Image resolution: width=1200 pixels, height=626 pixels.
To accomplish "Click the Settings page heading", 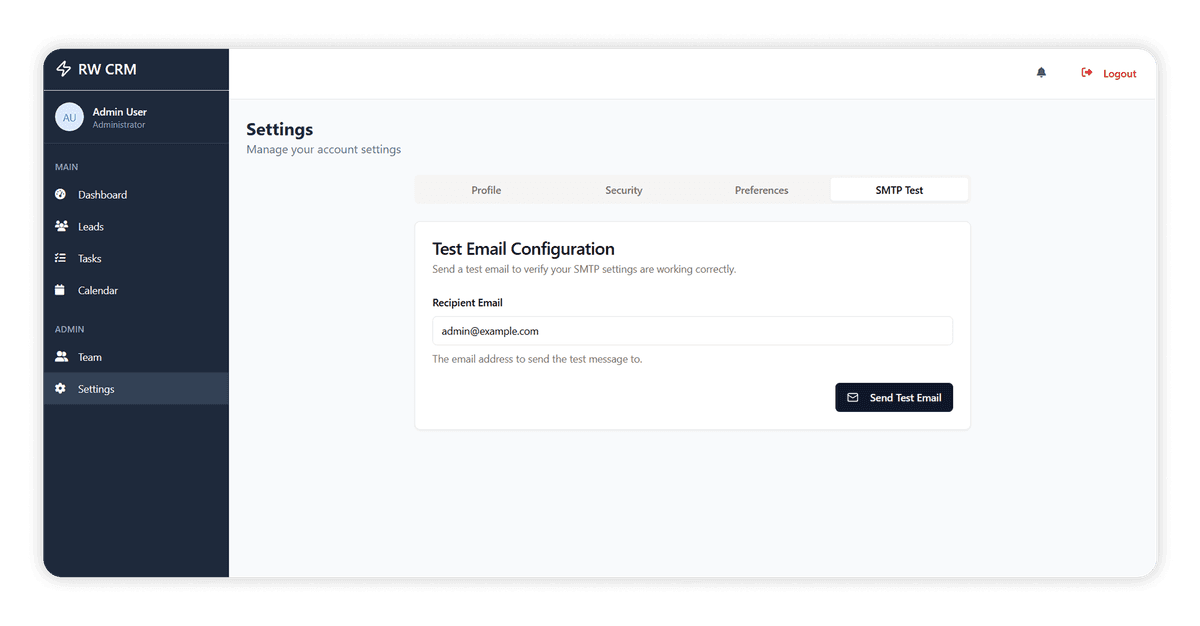I will click(x=280, y=129).
